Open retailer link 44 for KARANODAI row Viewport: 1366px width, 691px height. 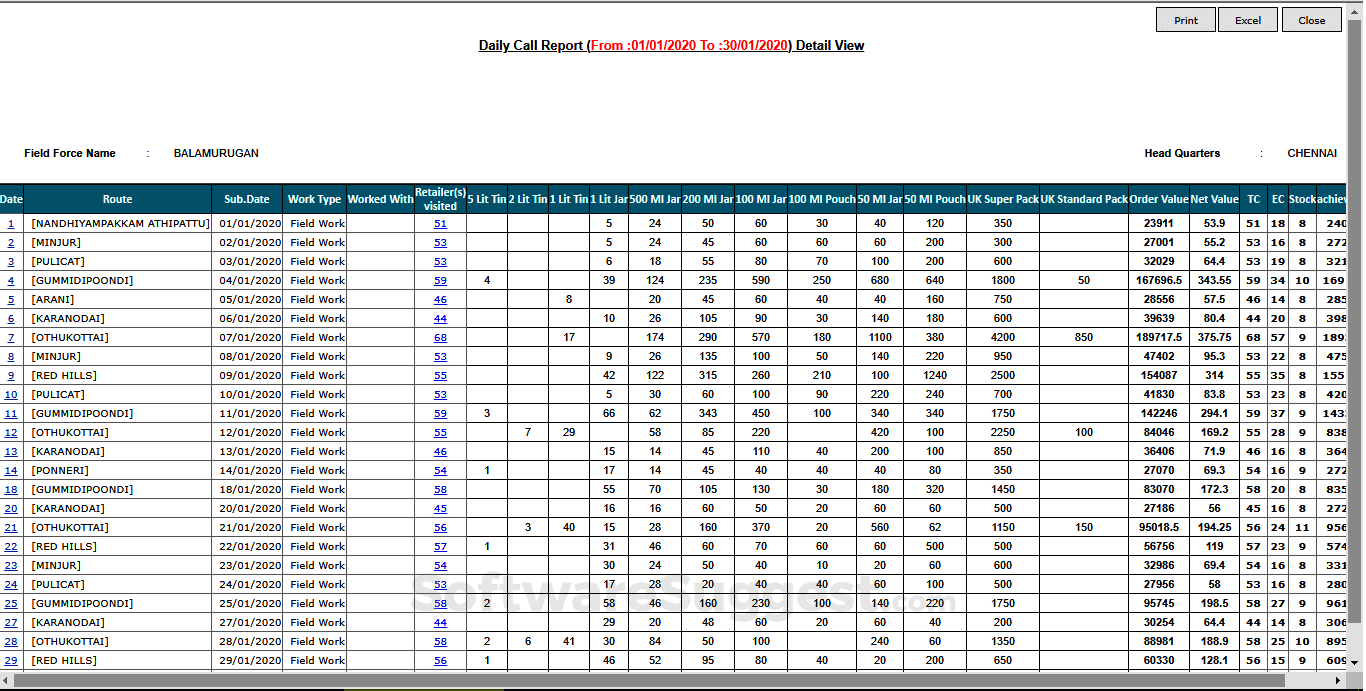[440, 318]
